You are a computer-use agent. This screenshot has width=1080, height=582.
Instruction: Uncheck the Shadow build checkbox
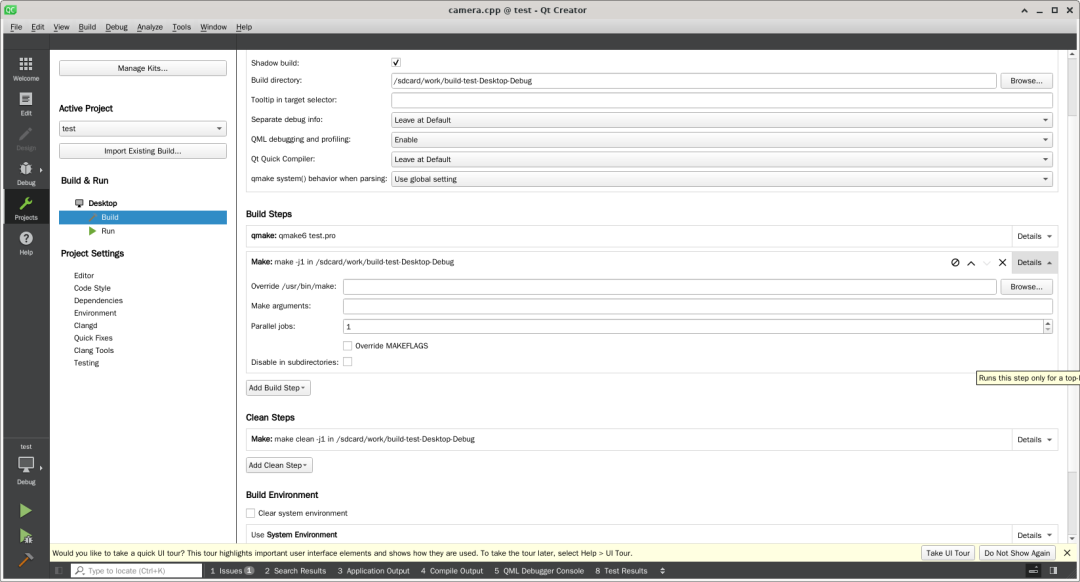tap(396, 63)
